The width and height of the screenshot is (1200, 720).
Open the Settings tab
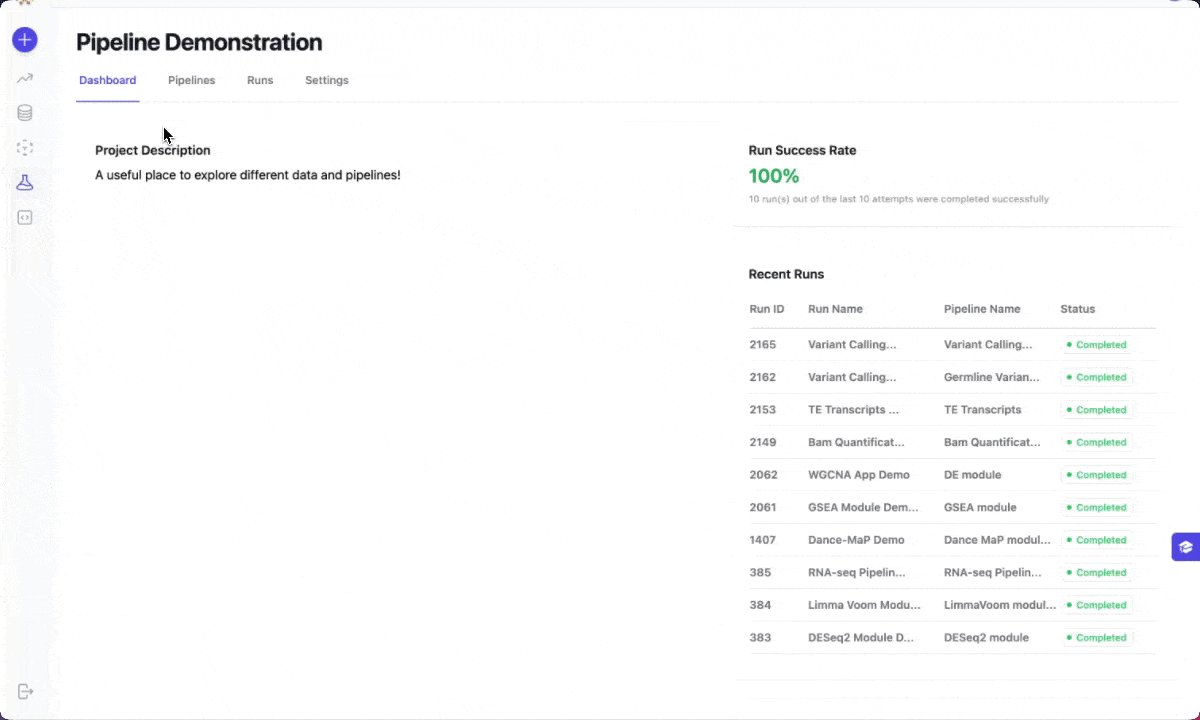tap(326, 80)
